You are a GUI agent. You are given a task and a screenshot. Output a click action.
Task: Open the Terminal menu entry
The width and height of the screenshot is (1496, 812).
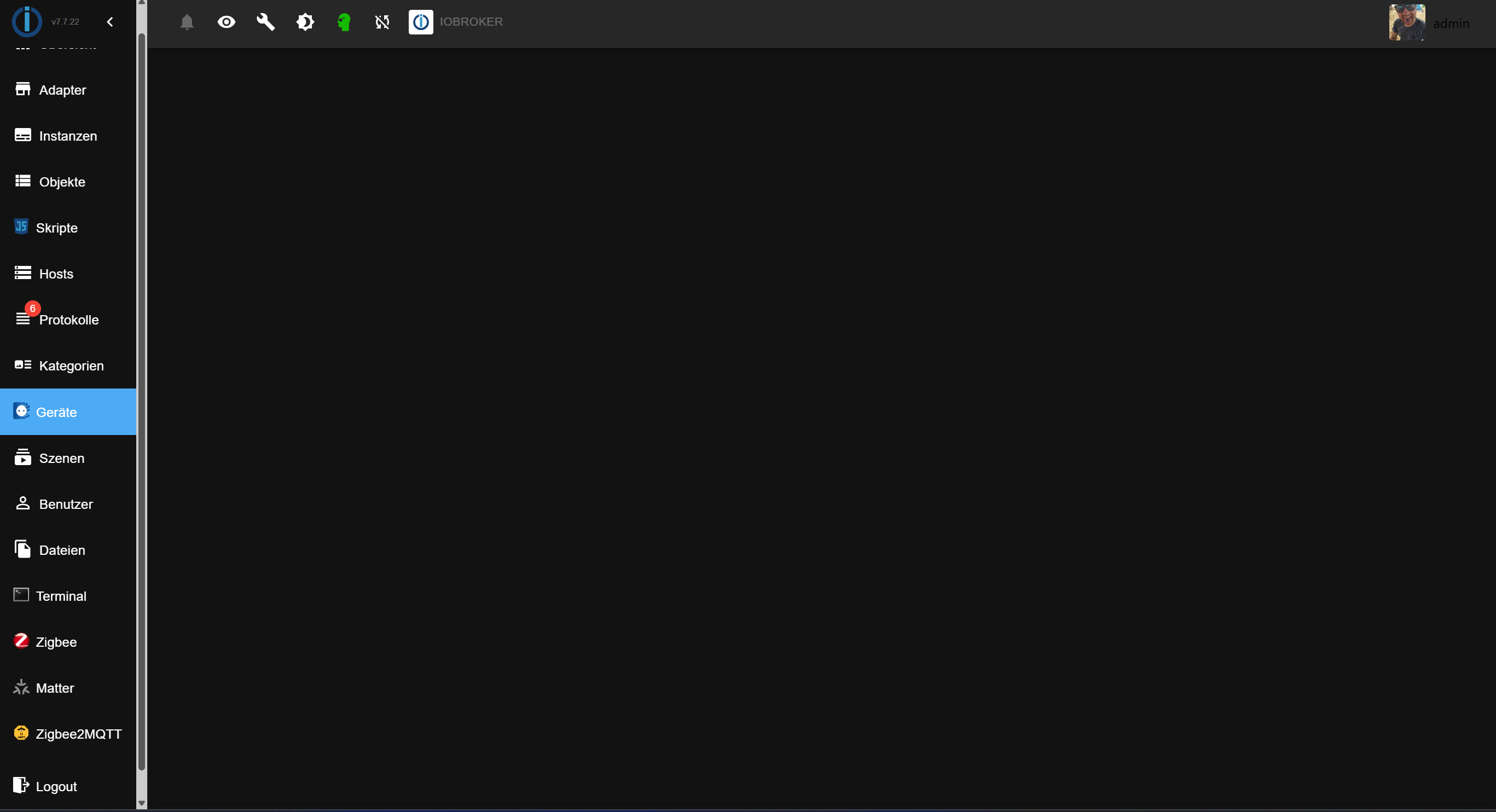[x=60, y=596]
